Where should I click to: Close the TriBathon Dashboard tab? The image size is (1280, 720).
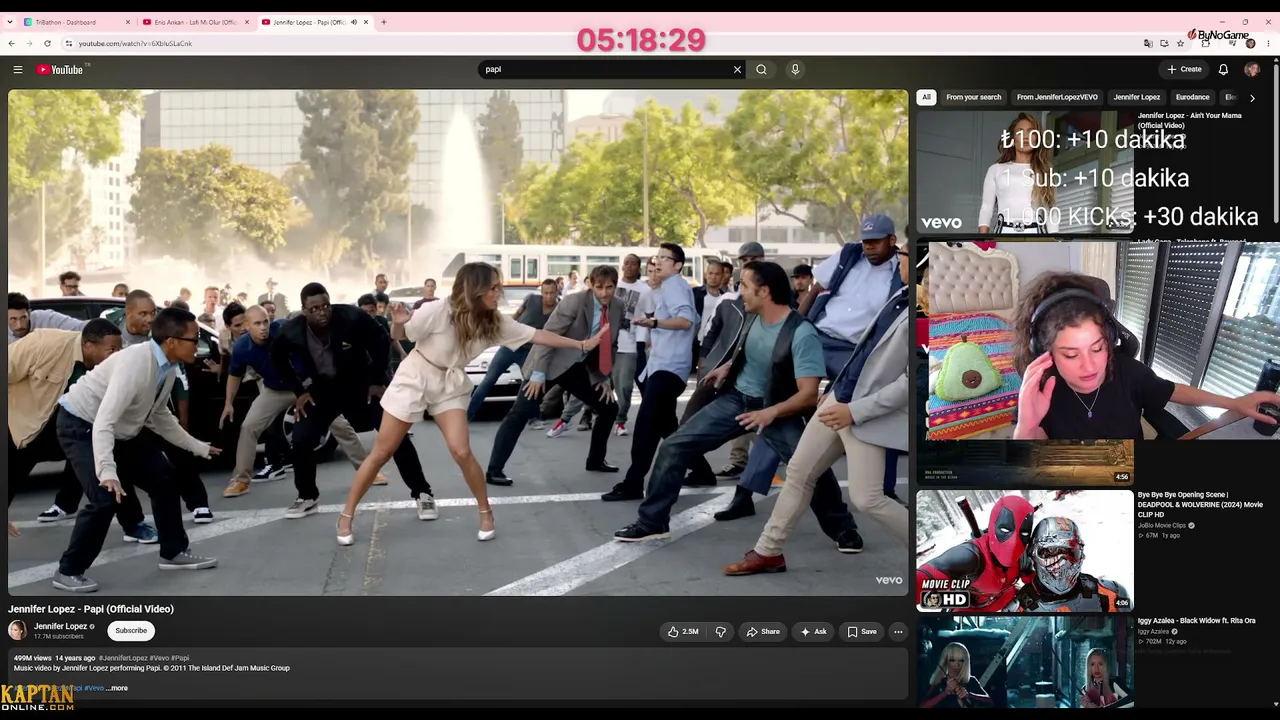tap(128, 22)
